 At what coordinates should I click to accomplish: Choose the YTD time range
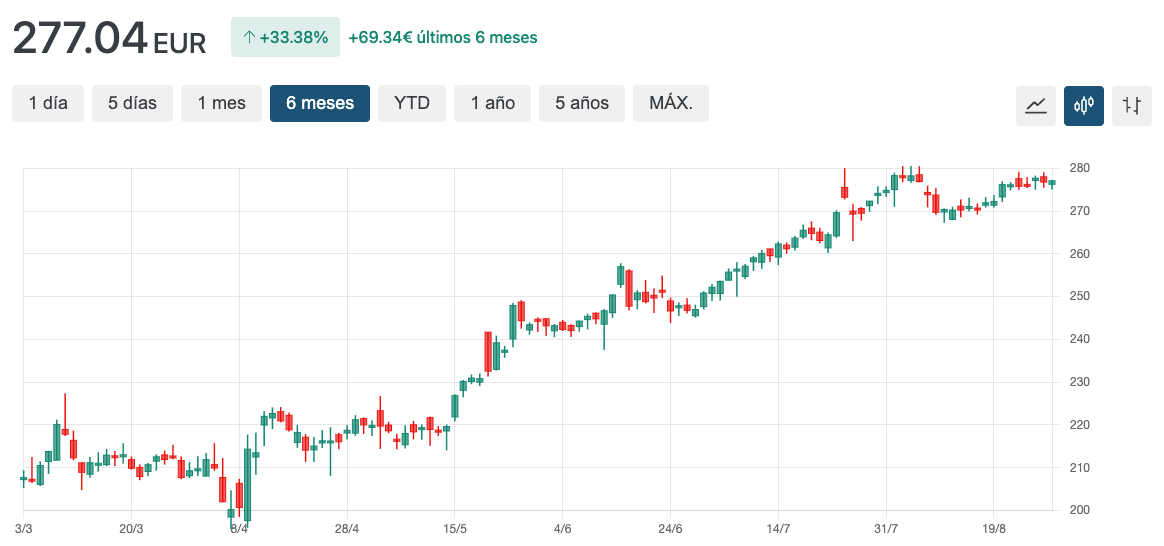[412, 103]
